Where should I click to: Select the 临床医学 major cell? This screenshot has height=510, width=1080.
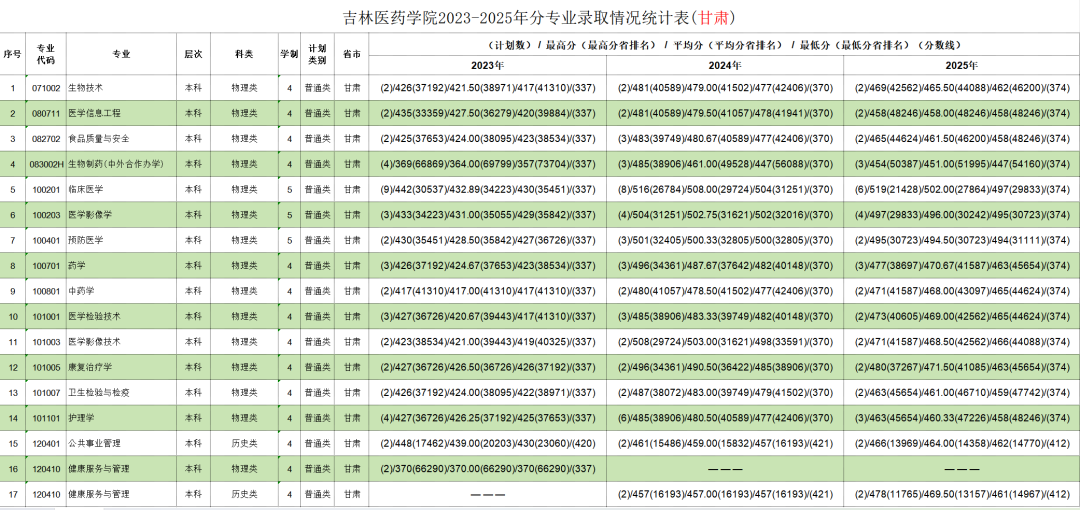(x=122, y=189)
